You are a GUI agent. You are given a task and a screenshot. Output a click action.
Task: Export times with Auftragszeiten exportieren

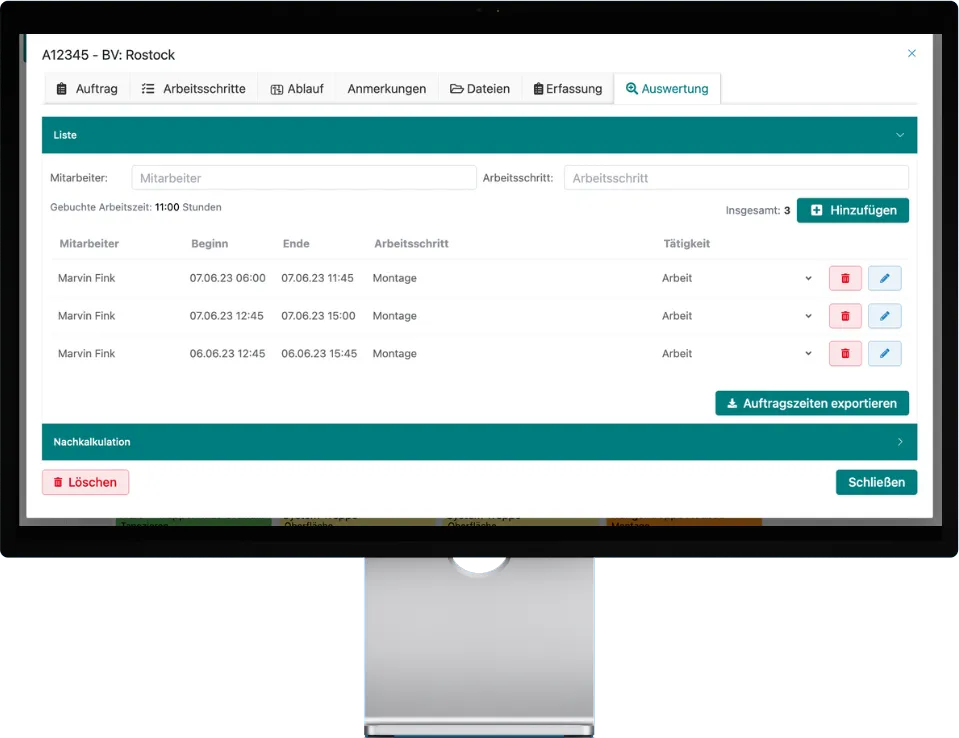pyautogui.click(x=811, y=403)
